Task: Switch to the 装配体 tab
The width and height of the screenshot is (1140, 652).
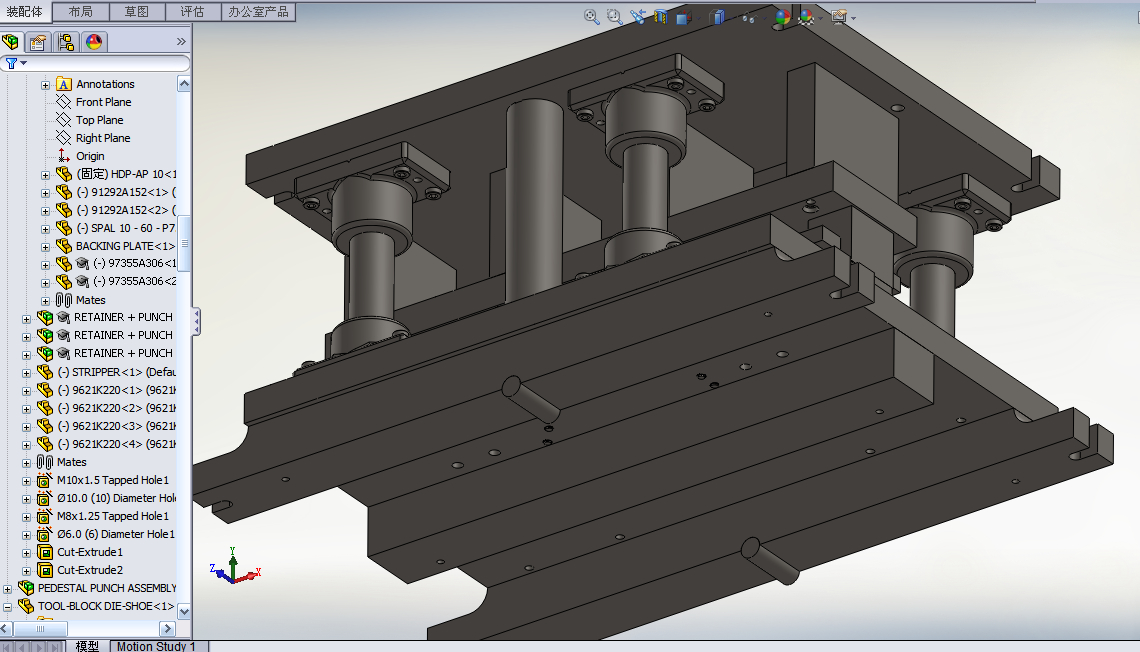Action: [25, 12]
